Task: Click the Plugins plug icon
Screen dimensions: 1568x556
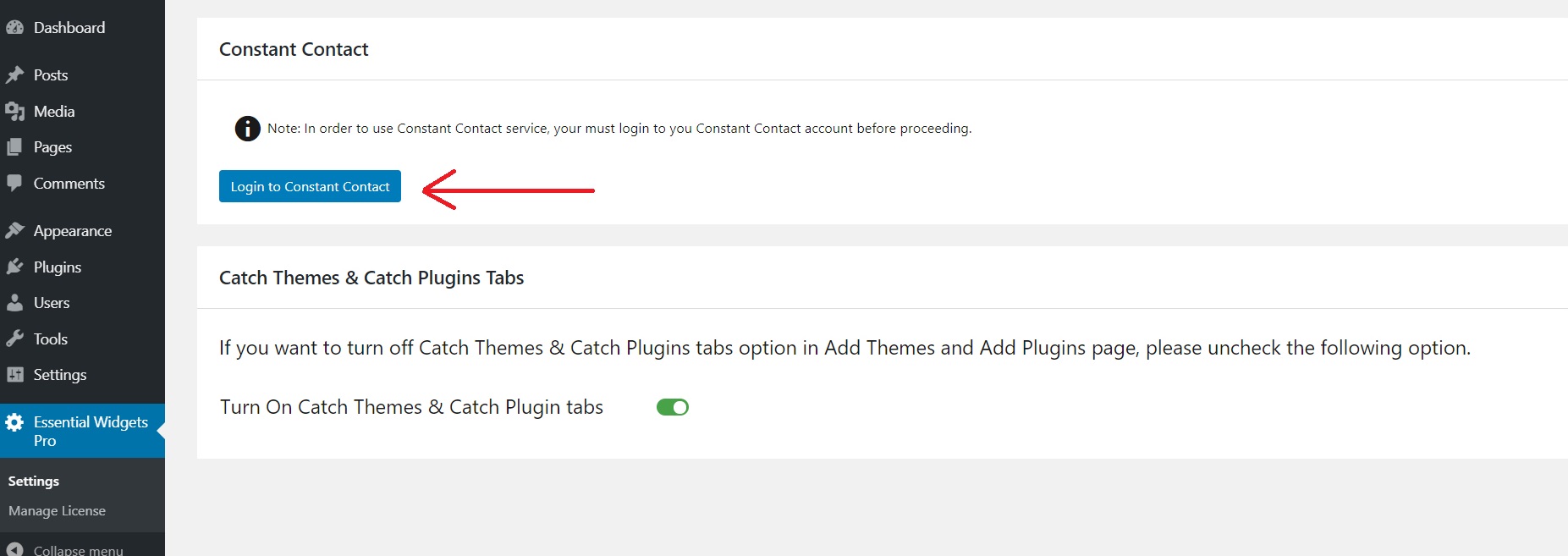Action: [x=14, y=267]
